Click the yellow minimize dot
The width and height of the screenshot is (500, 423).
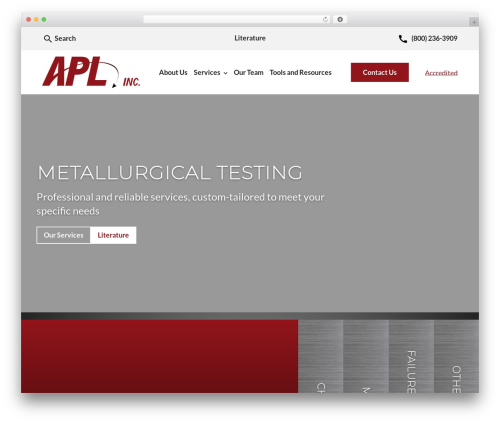(x=36, y=20)
